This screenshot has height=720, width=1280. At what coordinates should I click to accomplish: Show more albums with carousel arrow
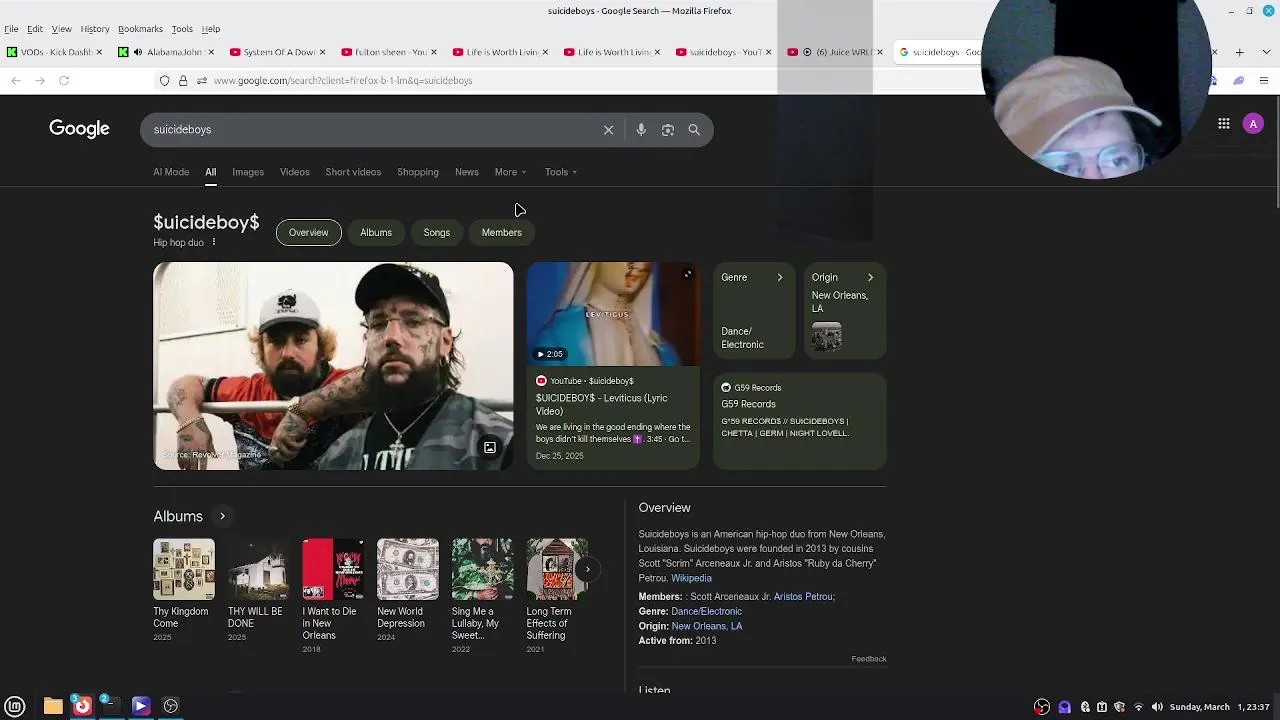tap(587, 570)
